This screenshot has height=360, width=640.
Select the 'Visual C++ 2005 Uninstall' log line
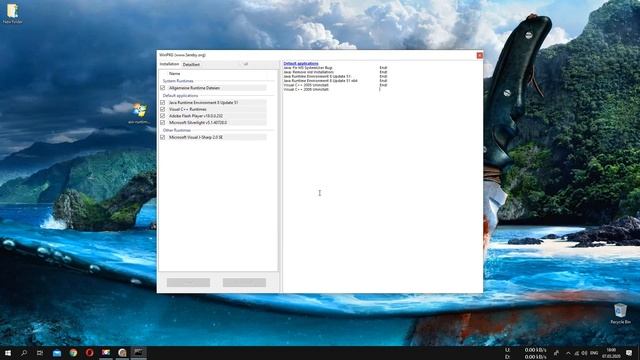click(306, 85)
